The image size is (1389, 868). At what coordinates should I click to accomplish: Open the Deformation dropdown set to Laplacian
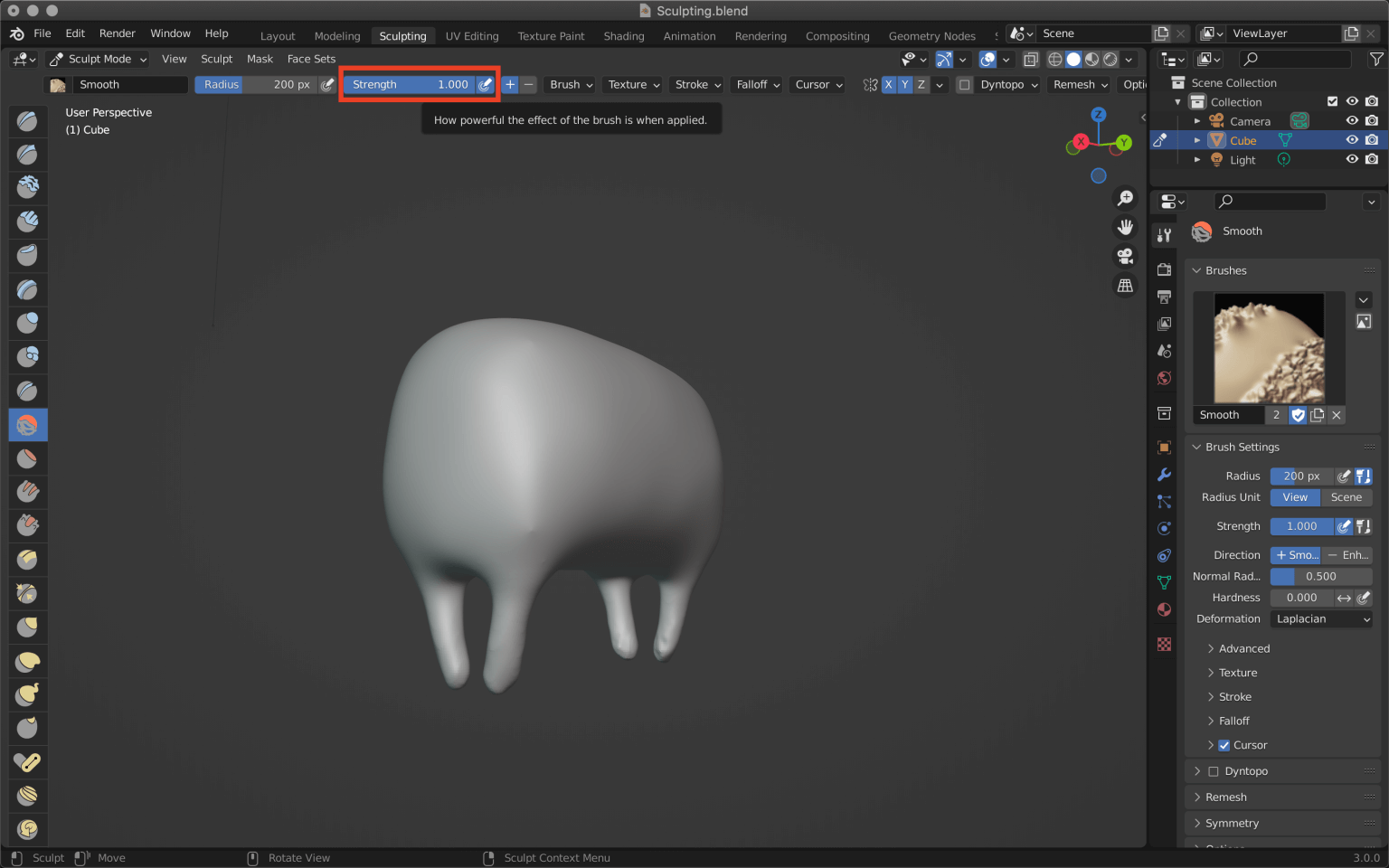1321,618
